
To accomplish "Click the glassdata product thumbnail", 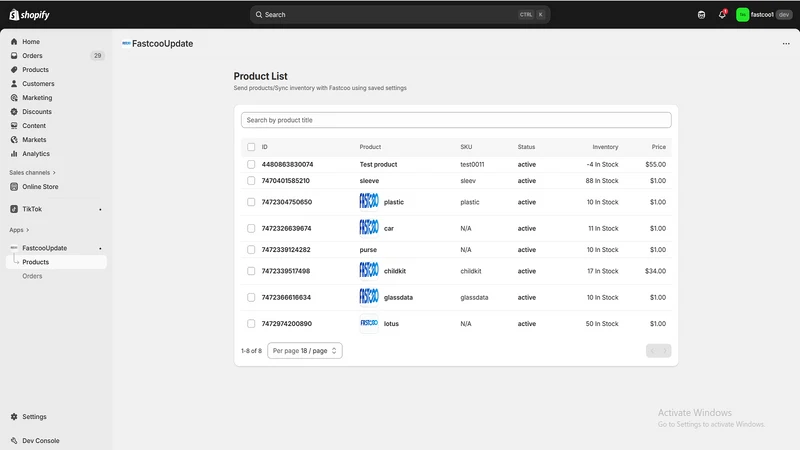I will [x=369, y=296].
